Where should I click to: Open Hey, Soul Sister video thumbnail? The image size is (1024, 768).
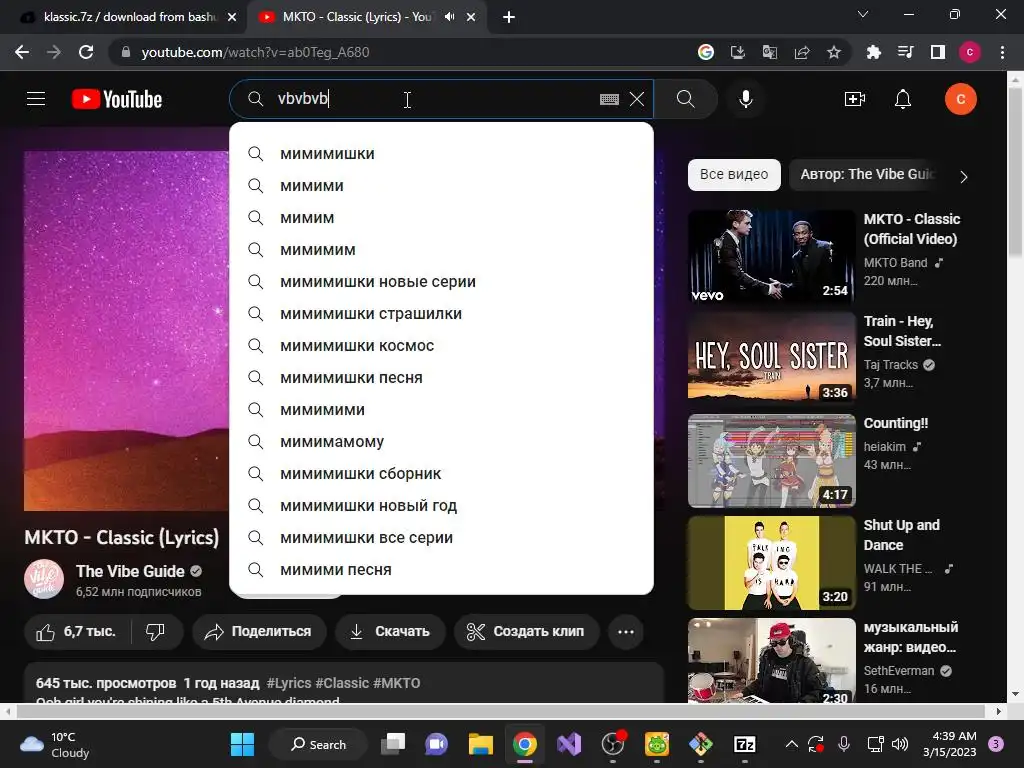[x=771, y=357]
